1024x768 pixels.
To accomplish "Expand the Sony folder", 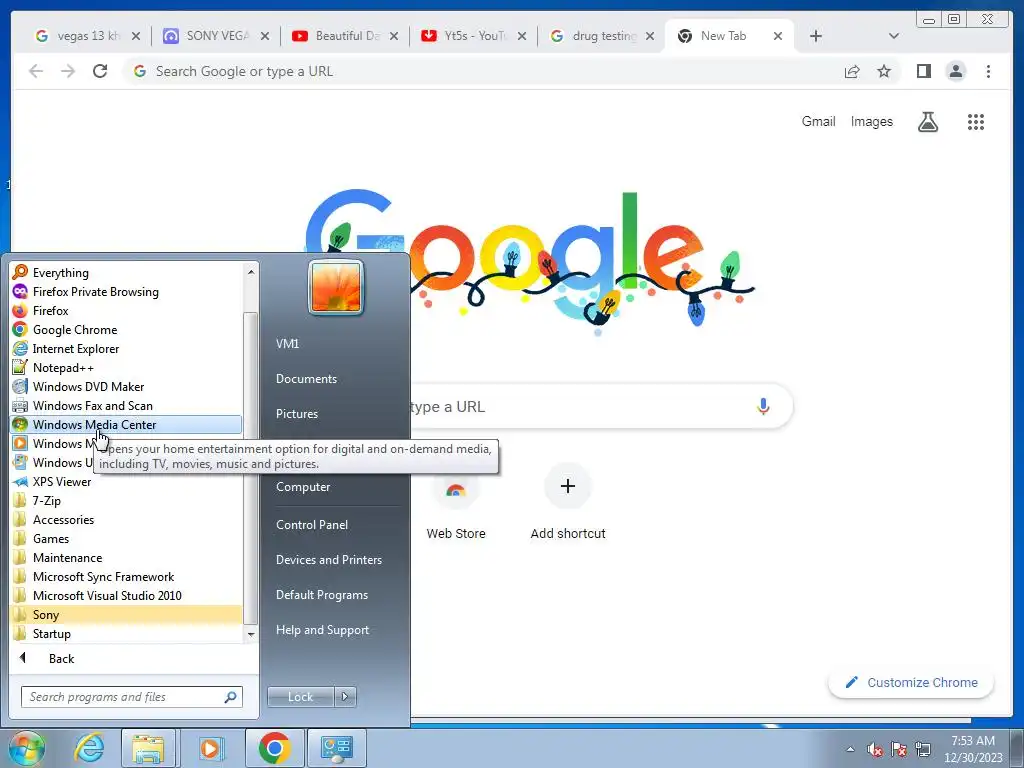I will point(126,615).
